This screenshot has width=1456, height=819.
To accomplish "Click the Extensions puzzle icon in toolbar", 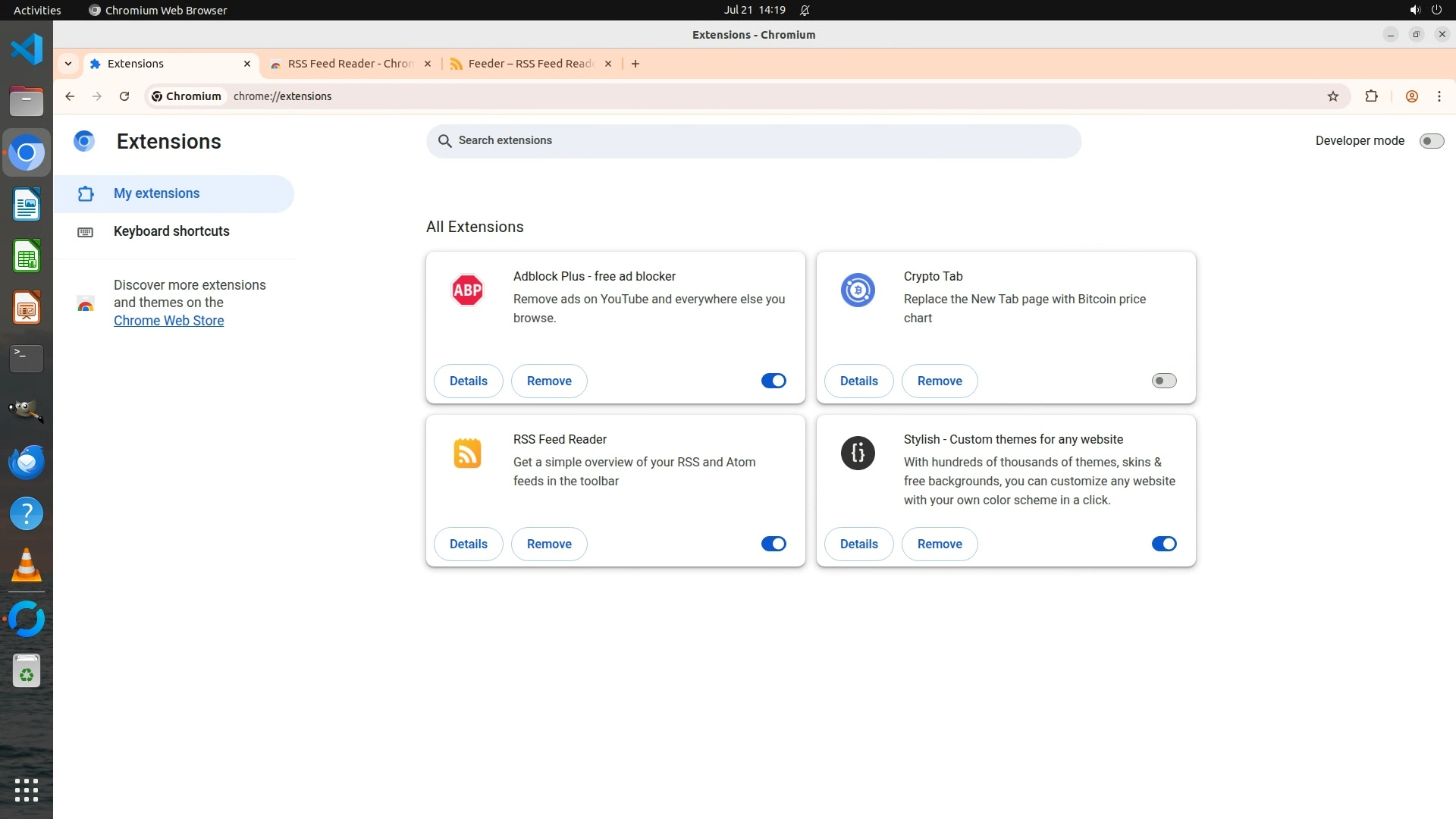I will click(1371, 96).
